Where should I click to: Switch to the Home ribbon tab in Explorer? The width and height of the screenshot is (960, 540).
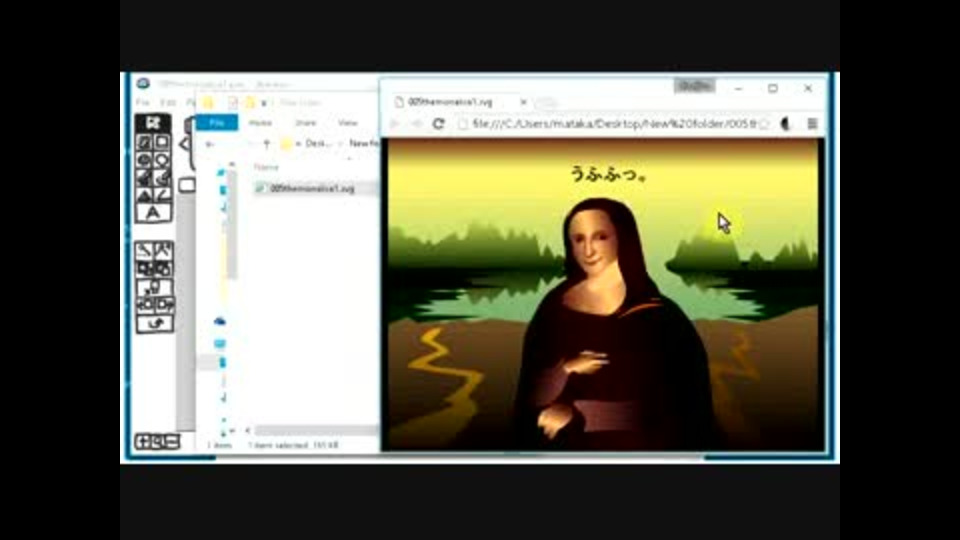tap(260, 122)
